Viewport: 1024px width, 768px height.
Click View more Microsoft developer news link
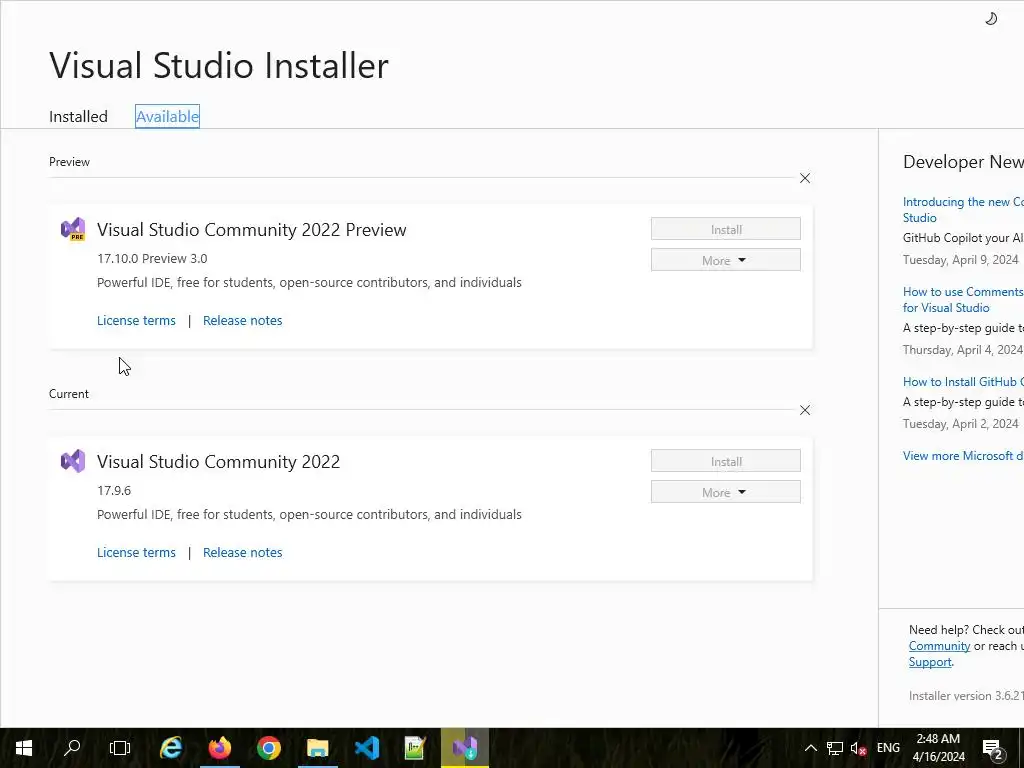963,455
